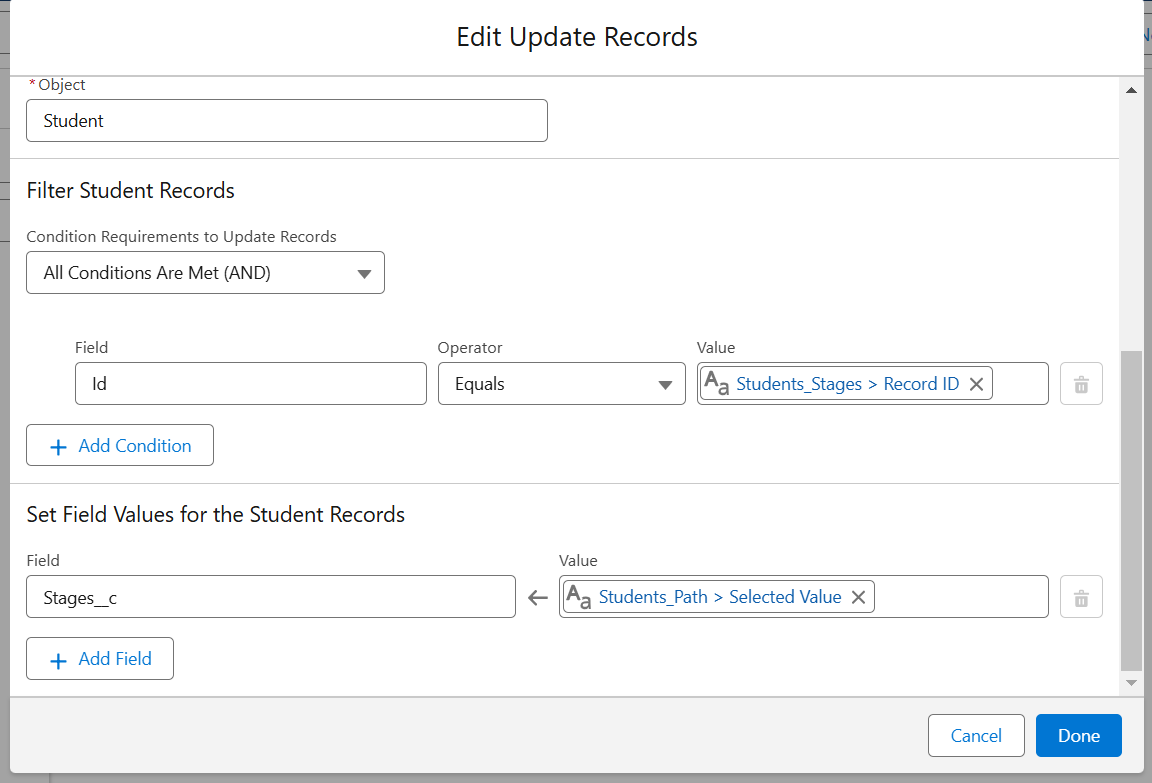Screen dimensions: 1152x783
Task: Remove the Students_Path Selected Value pill
Action: [x=858, y=596]
